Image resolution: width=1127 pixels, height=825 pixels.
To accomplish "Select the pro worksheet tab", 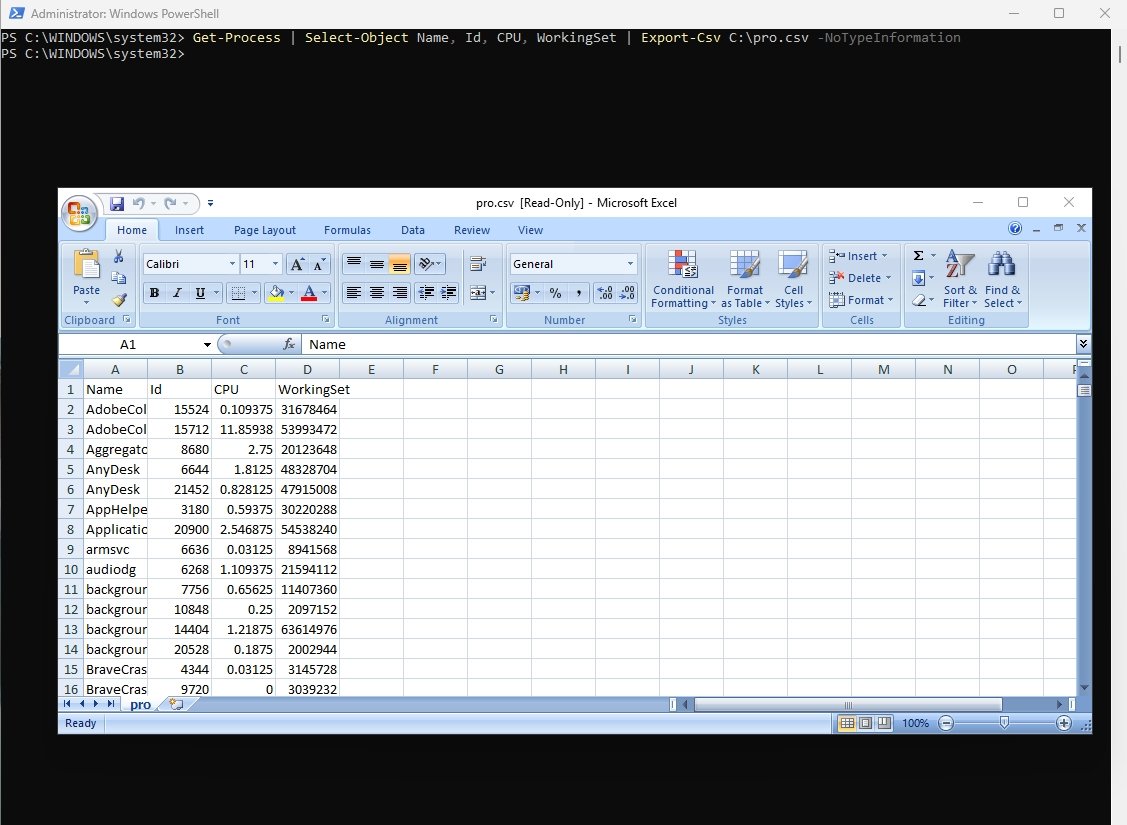I will pos(140,705).
